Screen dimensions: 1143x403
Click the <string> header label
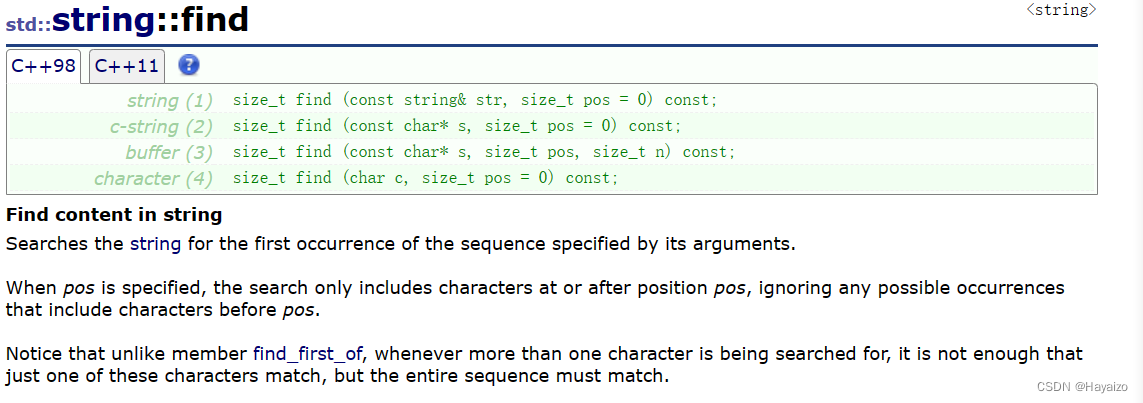[x=1061, y=9]
